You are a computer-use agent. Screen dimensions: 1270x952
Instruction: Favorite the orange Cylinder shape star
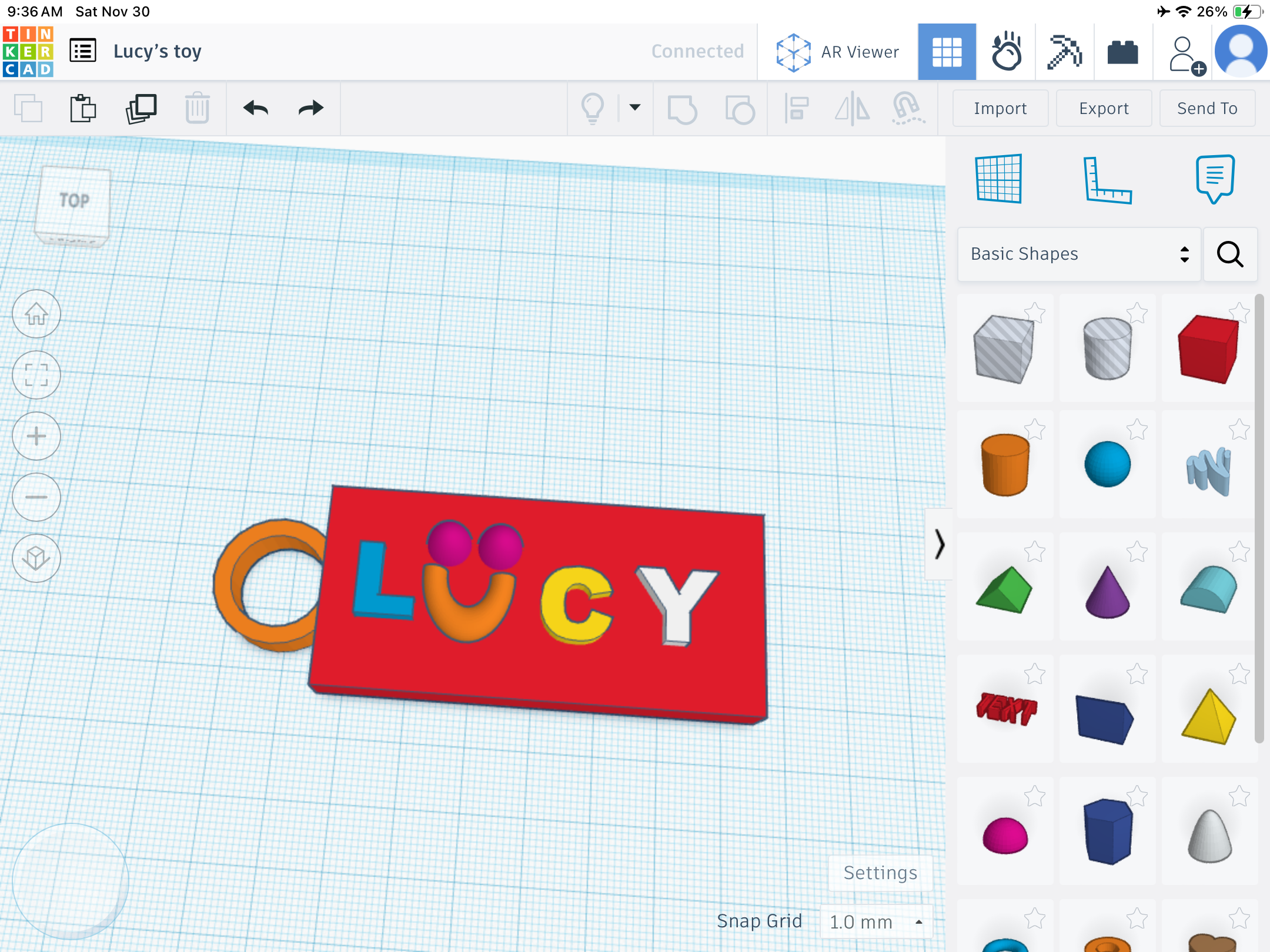pyautogui.click(x=1035, y=429)
